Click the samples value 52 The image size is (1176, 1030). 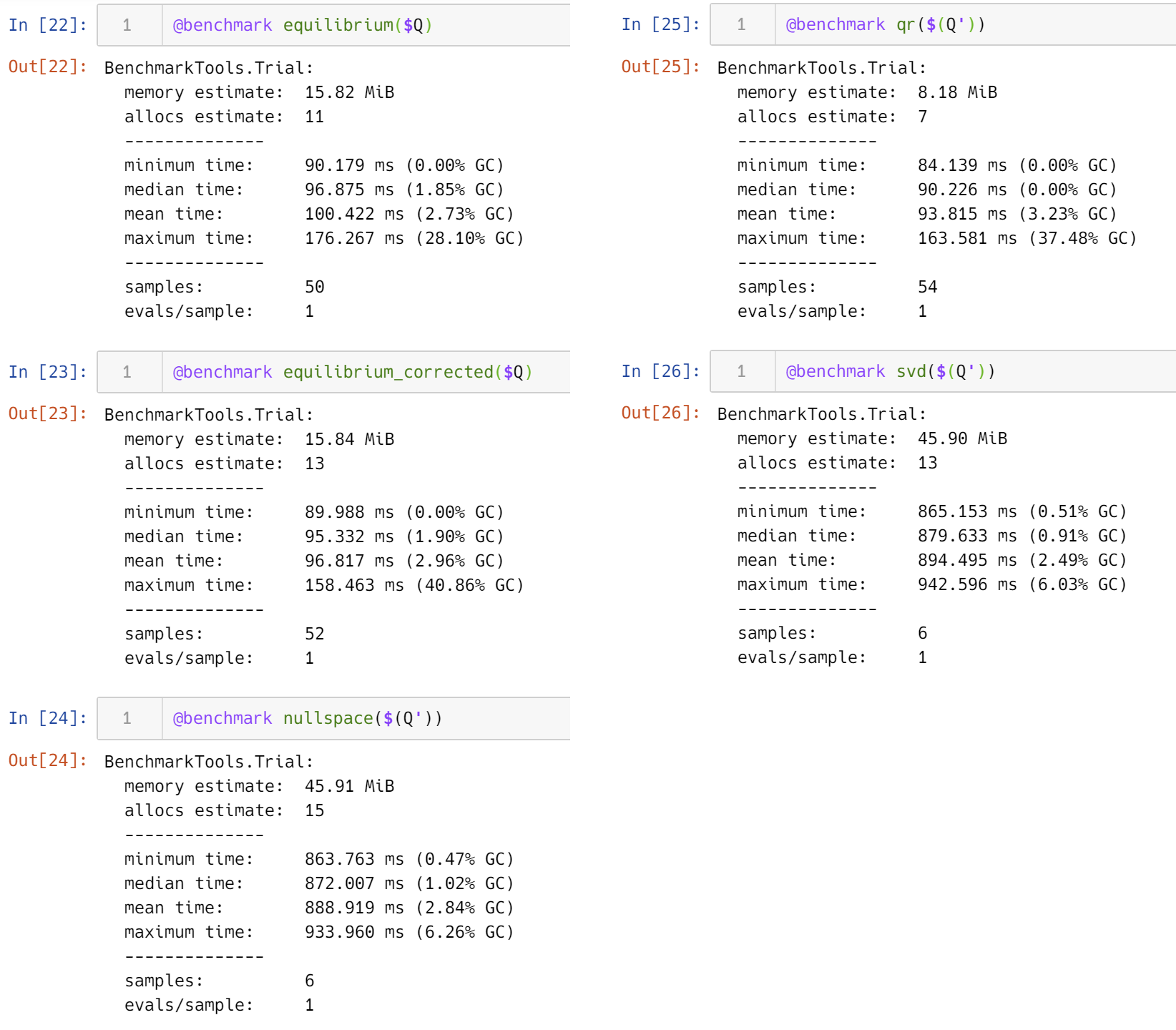pos(315,634)
